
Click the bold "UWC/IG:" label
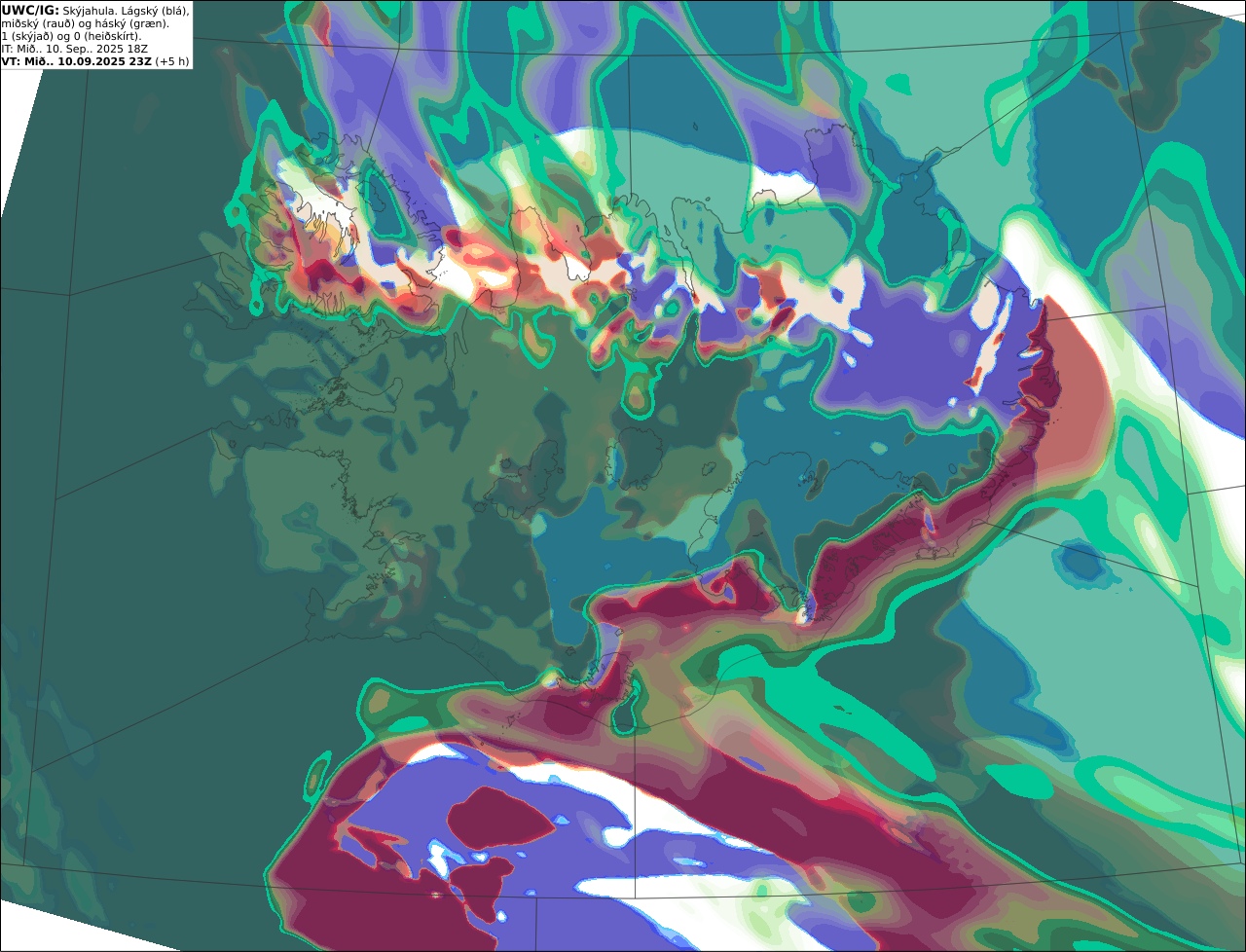[x=30, y=10]
